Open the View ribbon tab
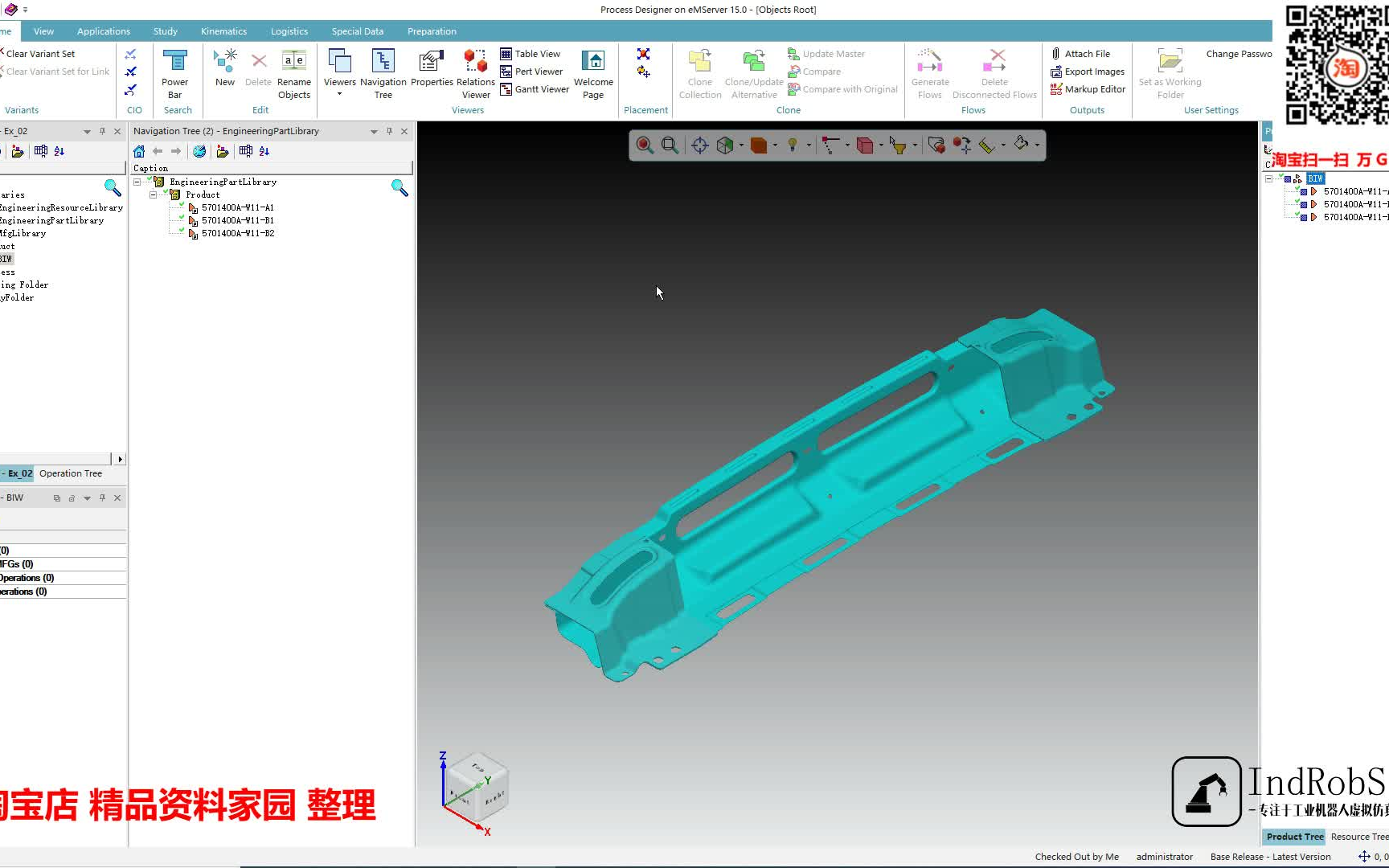Screen dimensions: 1389x868 [x=43, y=31]
